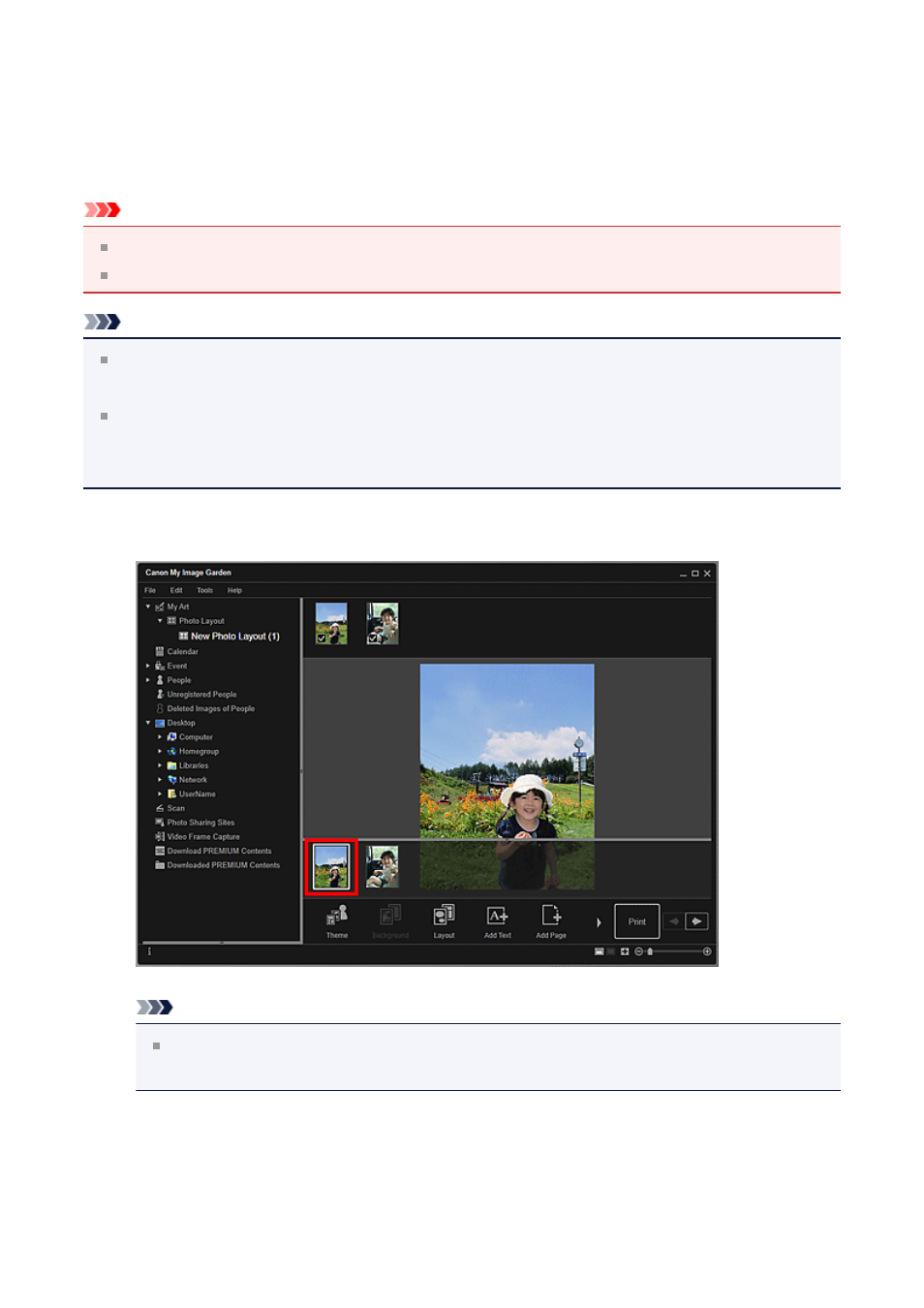Click the top strip car seat thumbnail
This screenshot has height=1308, width=924.
pos(383,624)
